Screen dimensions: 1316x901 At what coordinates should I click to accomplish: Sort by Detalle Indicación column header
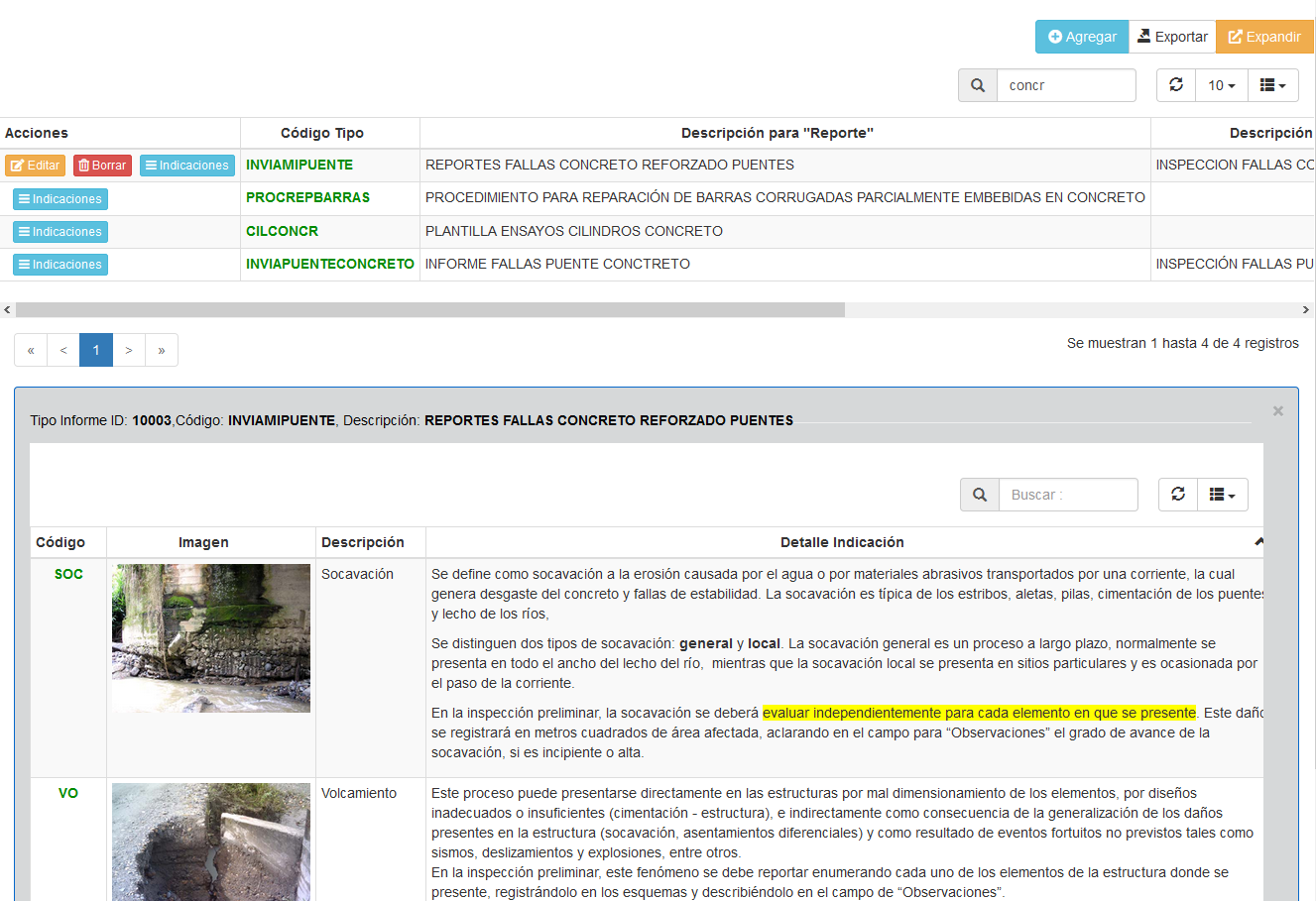coord(842,542)
